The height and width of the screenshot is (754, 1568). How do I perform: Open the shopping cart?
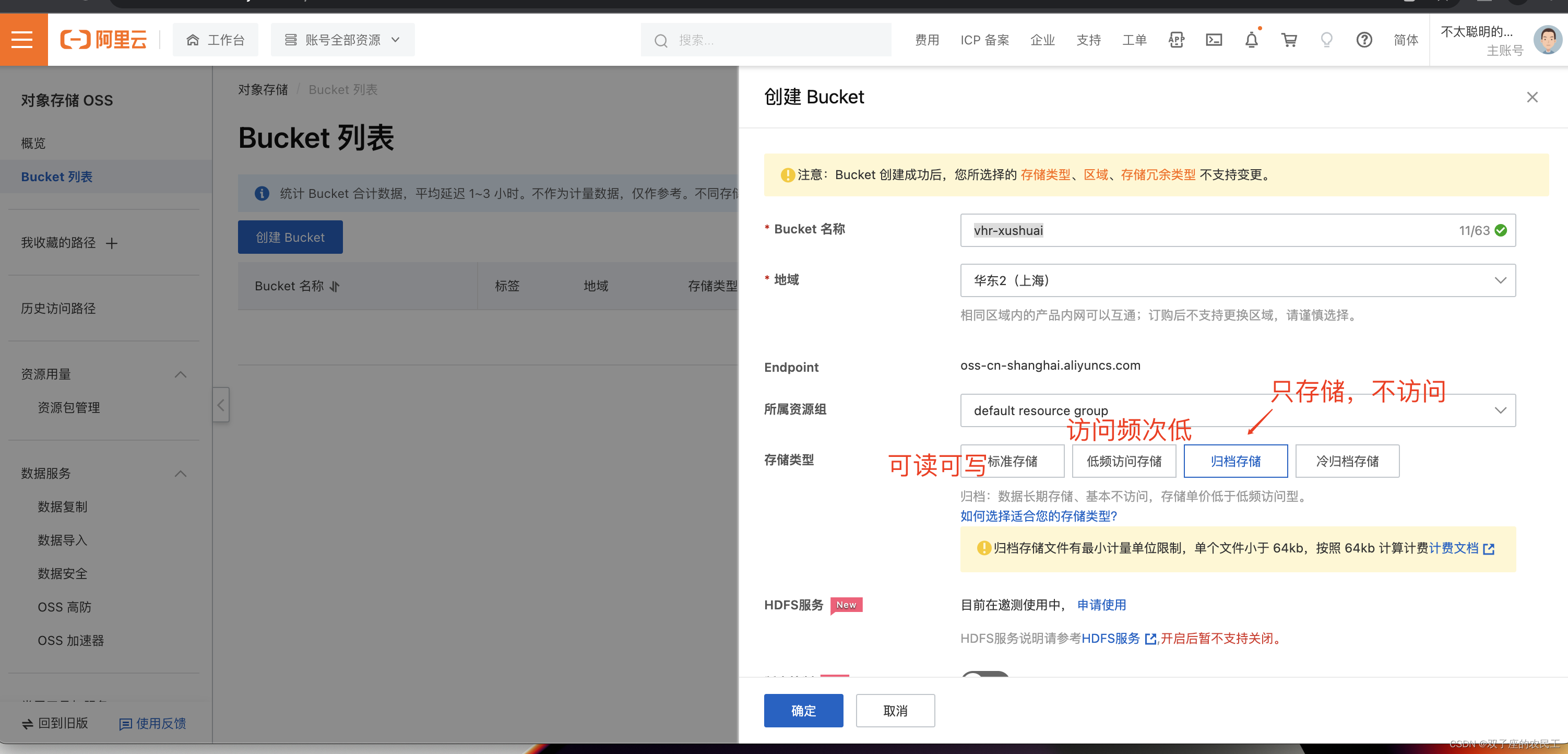click(1289, 39)
